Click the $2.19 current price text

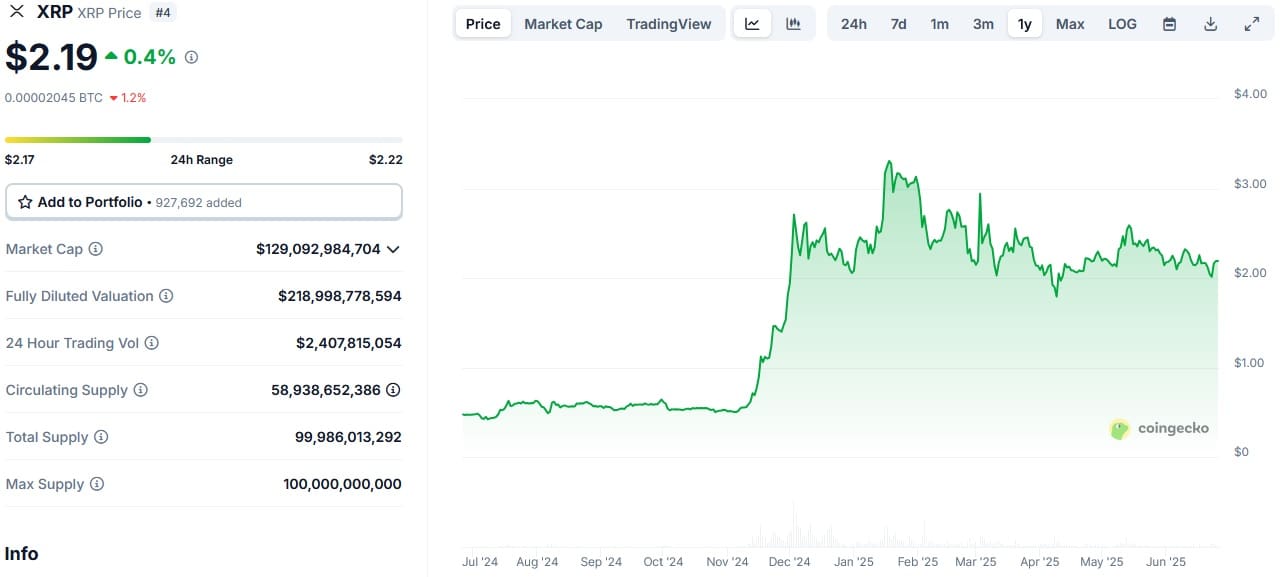pyautogui.click(x=51, y=57)
